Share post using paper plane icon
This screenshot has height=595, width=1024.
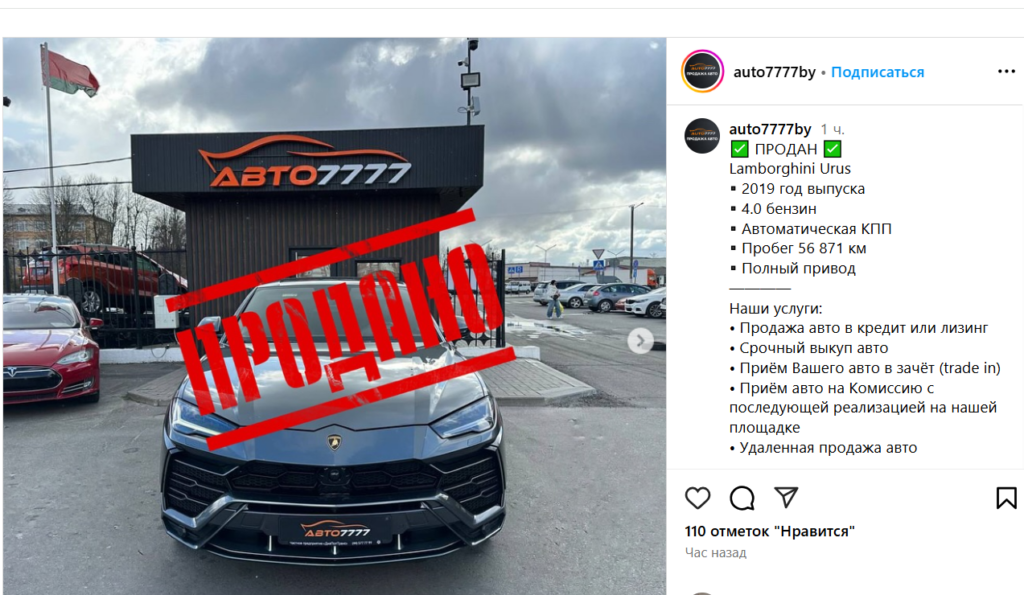[786, 498]
